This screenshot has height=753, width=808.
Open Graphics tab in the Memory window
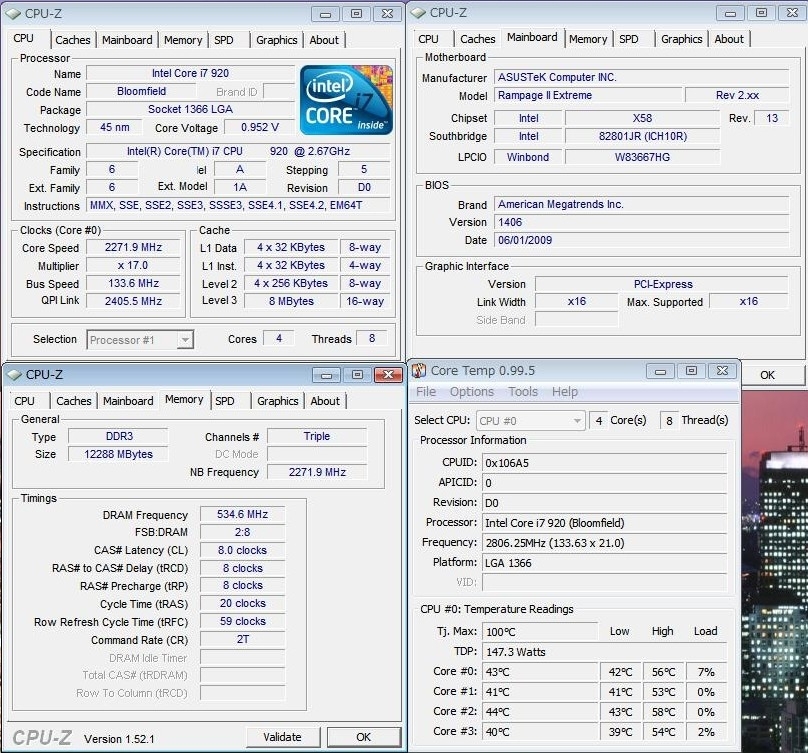point(277,401)
